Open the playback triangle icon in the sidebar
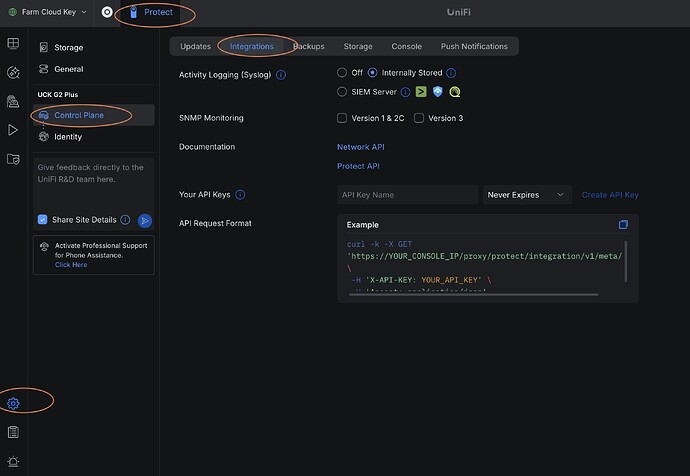 pos(13,130)
